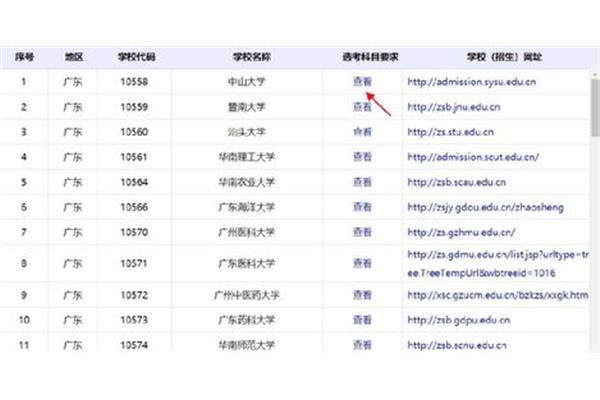The width and height of the screenshot is (600, 400).
Task: Open 查看 link for 广州医科大学
Action: (362, 232)
